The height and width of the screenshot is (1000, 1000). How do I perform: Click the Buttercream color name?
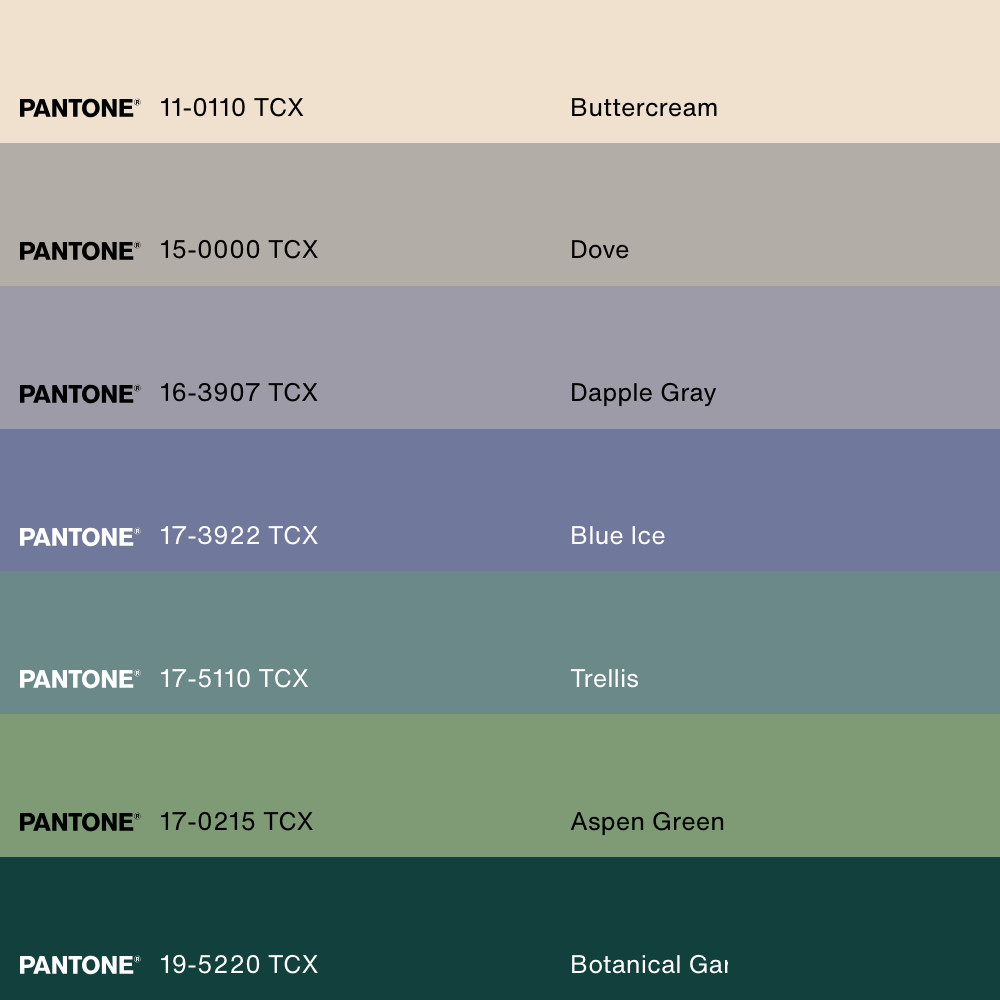(644, 108)
